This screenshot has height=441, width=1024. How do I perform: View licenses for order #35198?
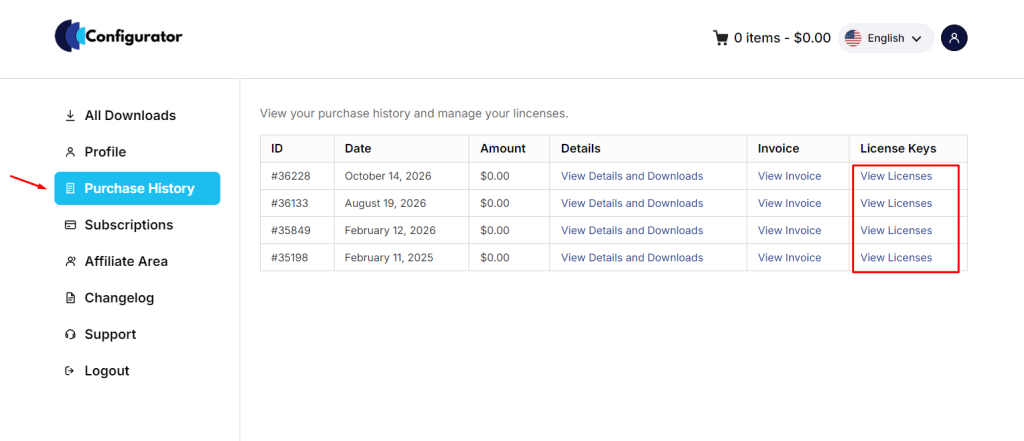click(x=896, y=257)
